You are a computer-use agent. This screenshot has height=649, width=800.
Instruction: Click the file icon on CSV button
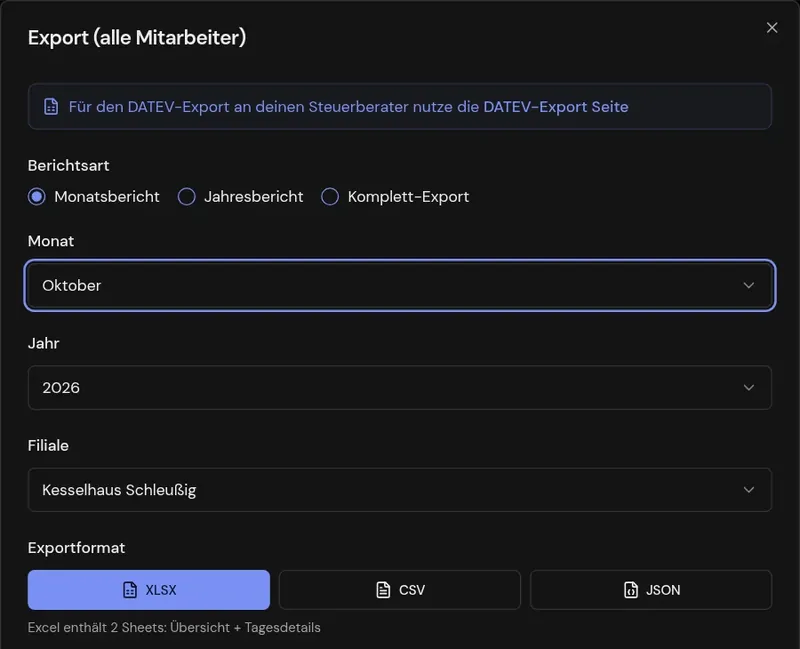coord(383,590)
